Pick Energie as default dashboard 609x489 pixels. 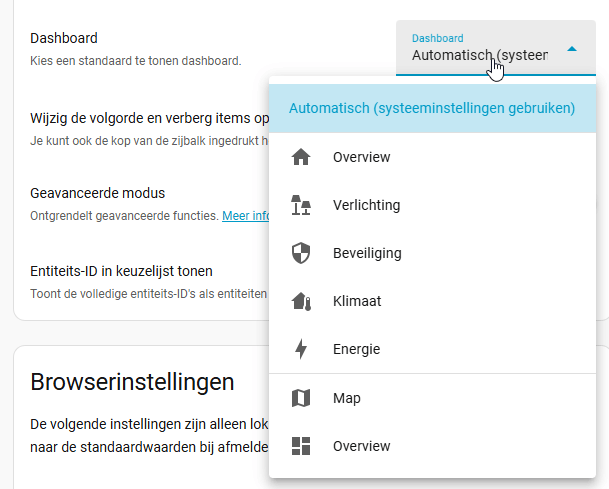[432, 349]
